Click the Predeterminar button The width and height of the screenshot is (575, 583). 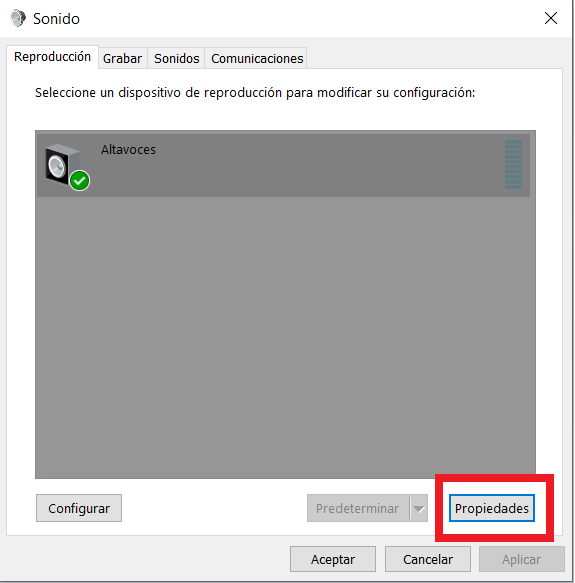coord(358,508)
